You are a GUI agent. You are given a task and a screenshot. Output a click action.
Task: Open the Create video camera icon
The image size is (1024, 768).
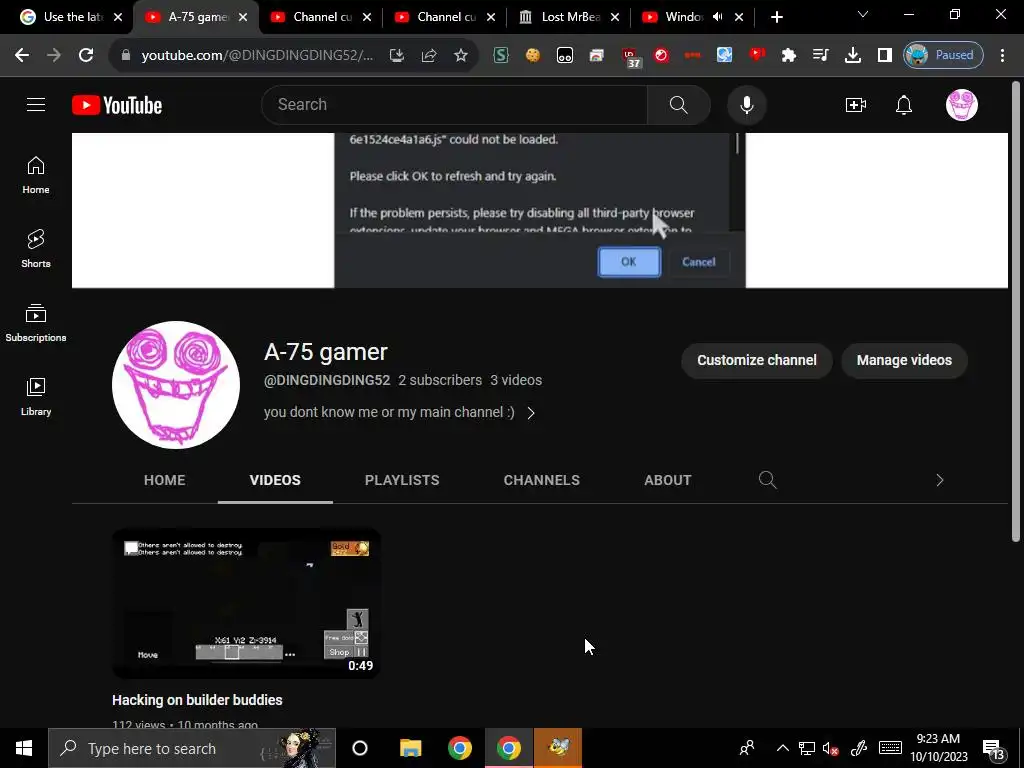click(856, 104)
